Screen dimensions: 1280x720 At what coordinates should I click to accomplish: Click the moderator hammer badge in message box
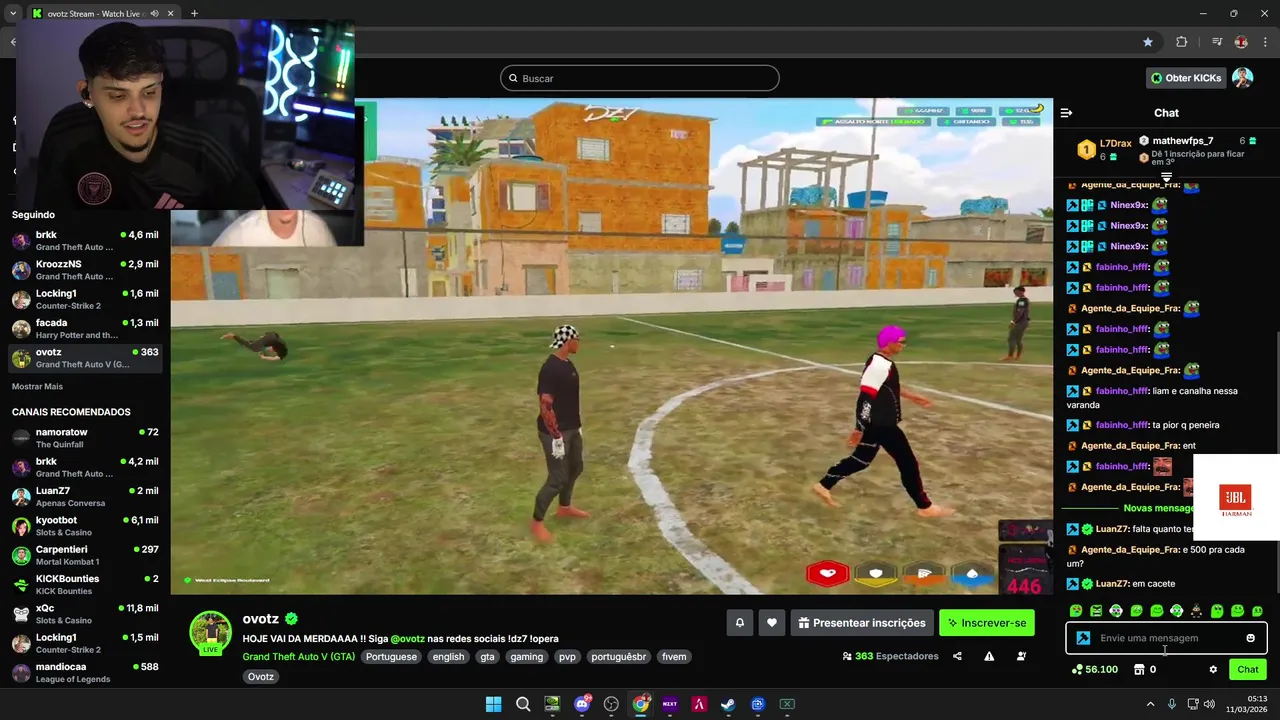(1083, 638)
